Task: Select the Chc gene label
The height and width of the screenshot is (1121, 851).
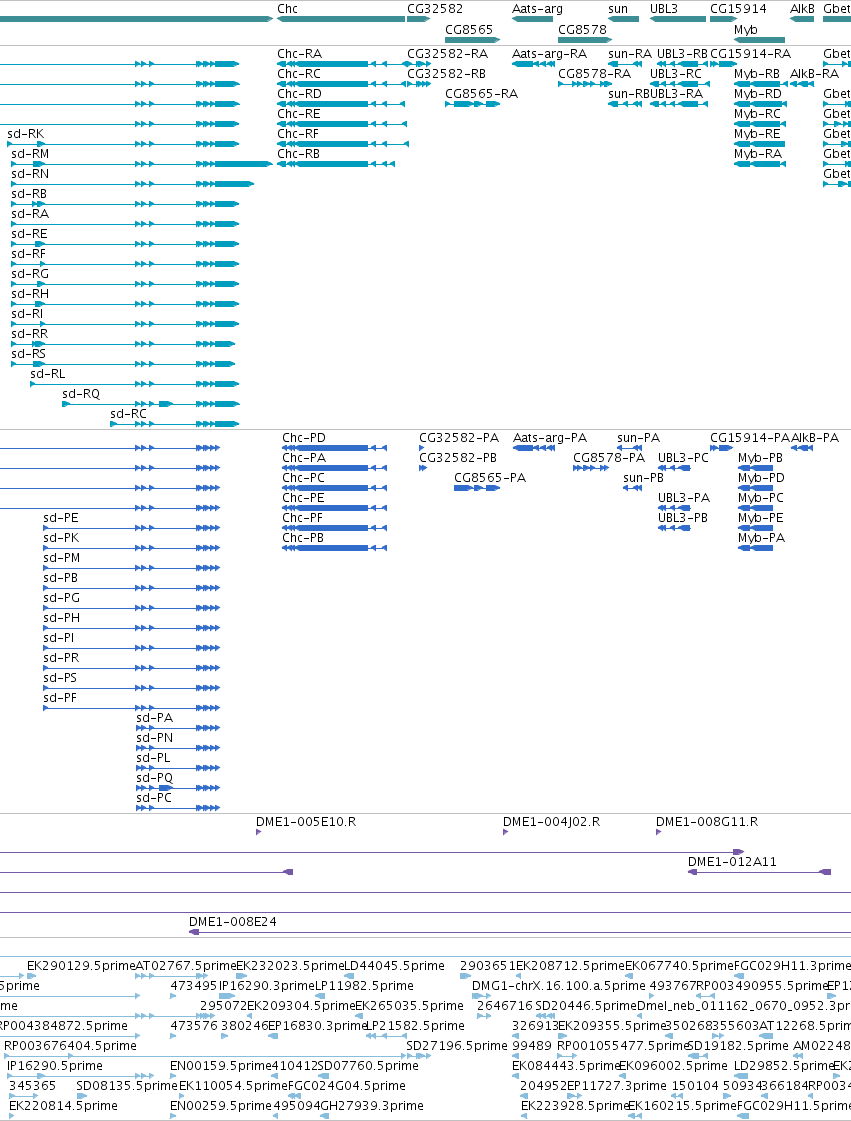Action: pos(287,9)
